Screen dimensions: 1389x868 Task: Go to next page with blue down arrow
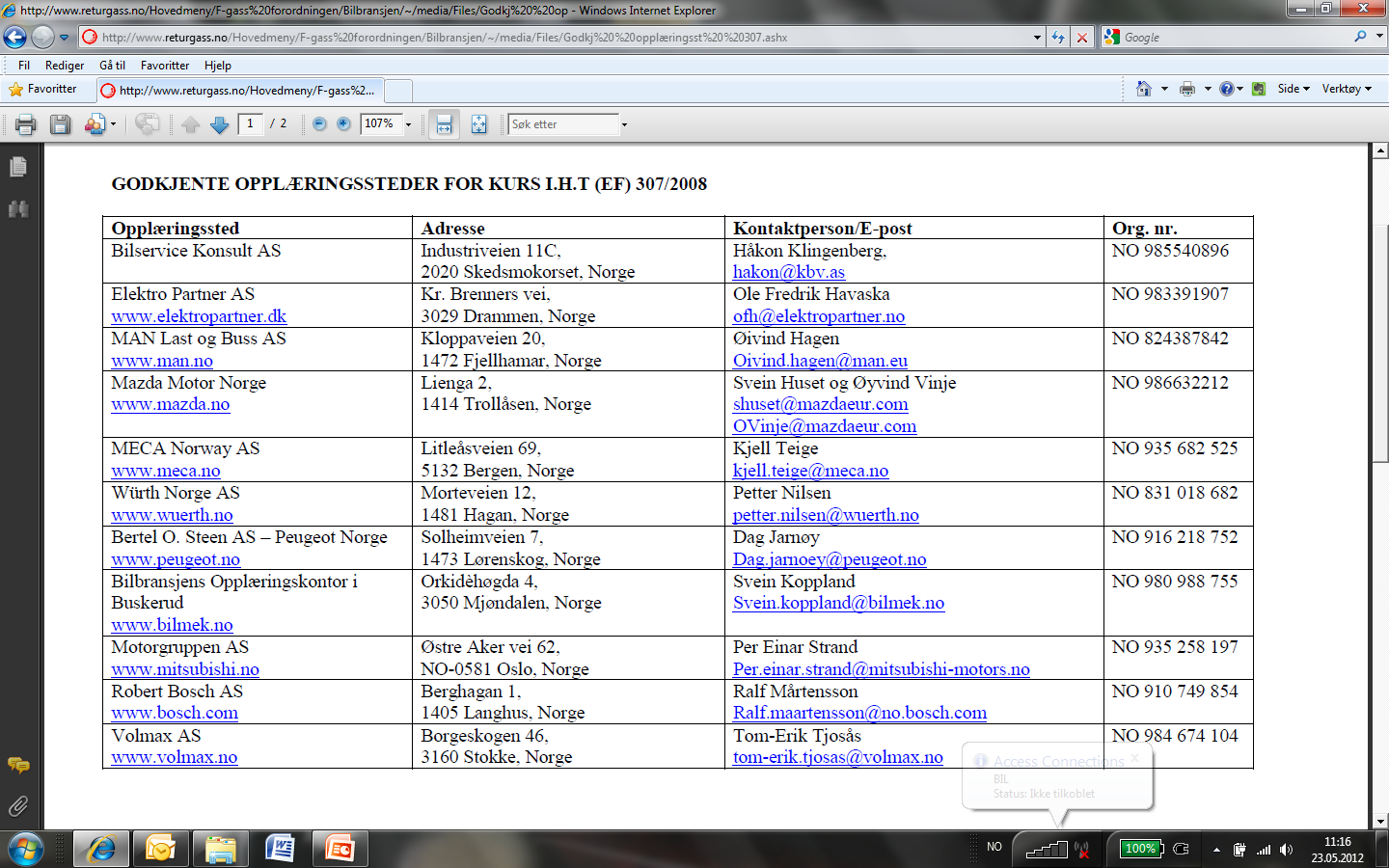click(x=220, y=124)
